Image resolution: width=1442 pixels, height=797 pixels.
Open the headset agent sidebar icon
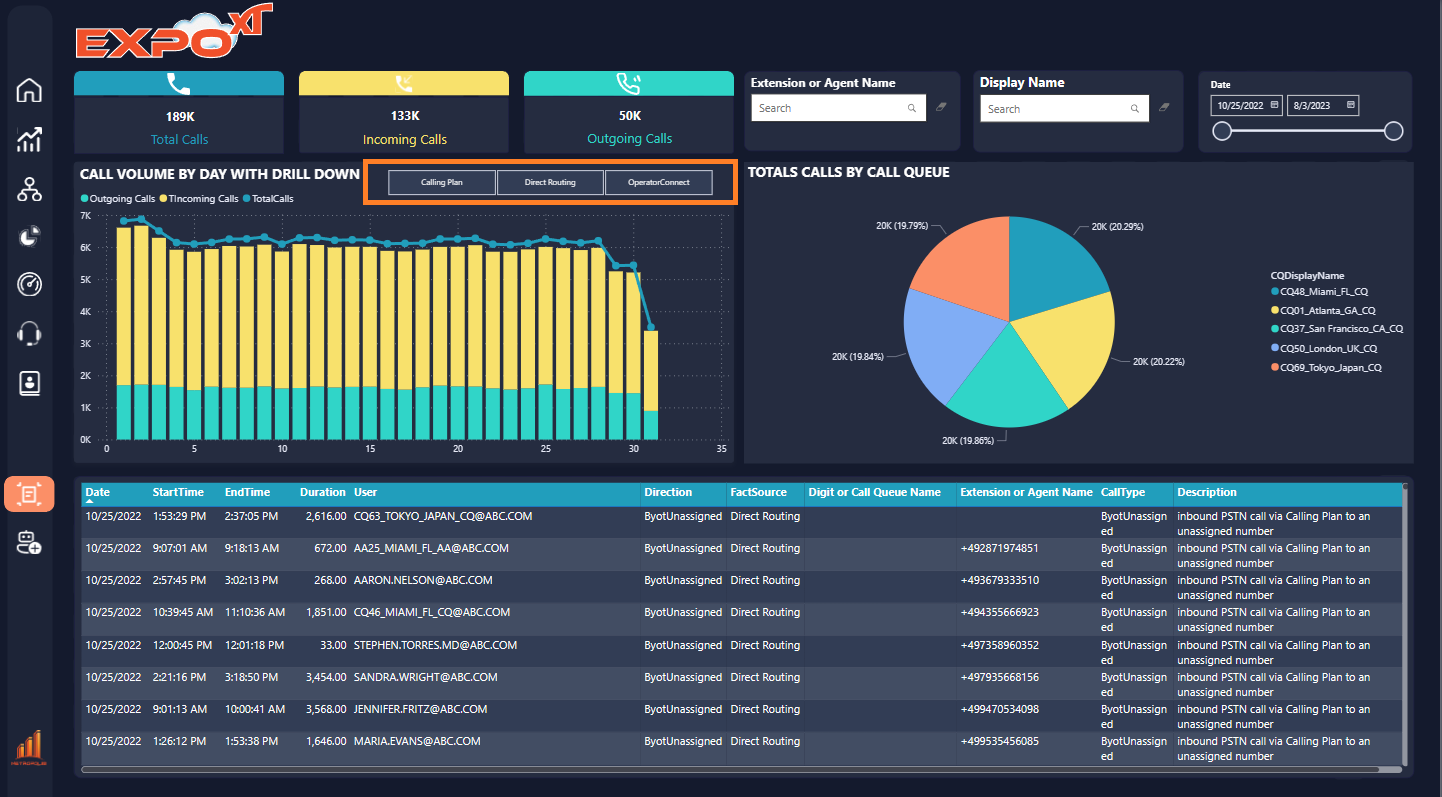pyautogui.click(x=29, y=333)
